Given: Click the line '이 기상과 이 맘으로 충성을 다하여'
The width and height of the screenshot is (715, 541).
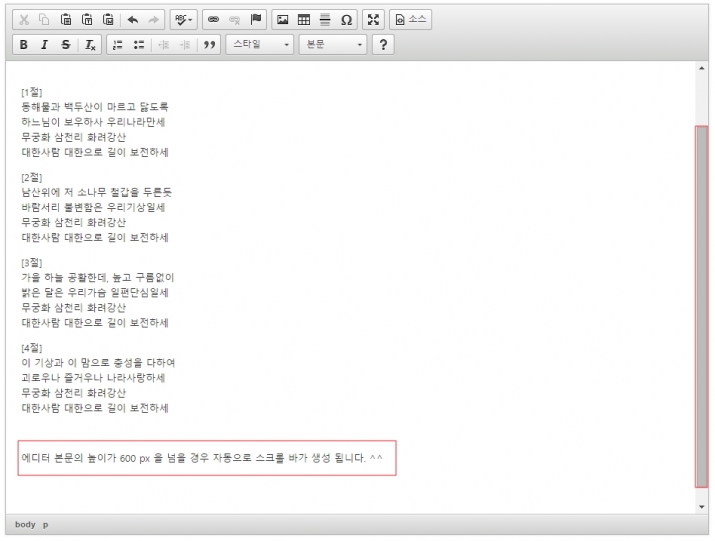Looking at the screenshot, I should tap(98, 363).
